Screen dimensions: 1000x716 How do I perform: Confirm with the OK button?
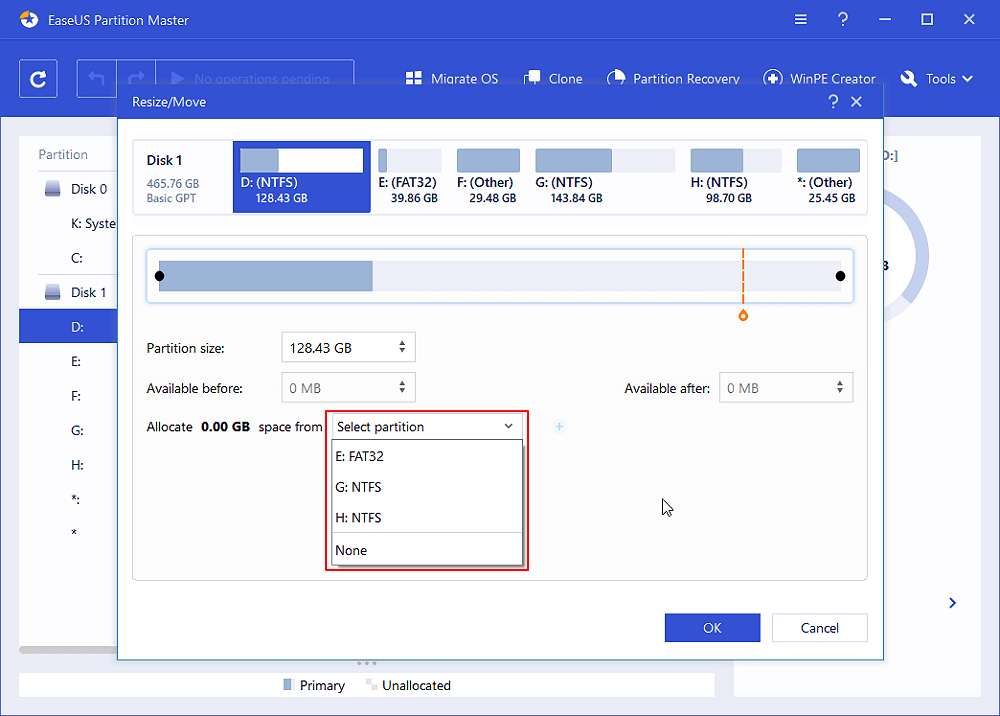(712, 628)
